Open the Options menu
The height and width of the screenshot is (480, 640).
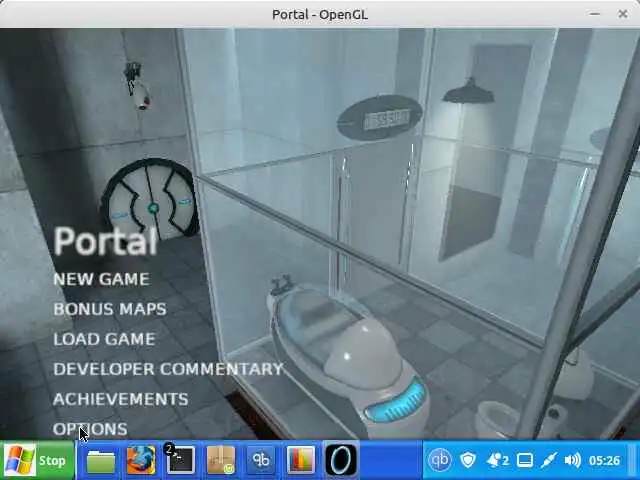point(90,429)
